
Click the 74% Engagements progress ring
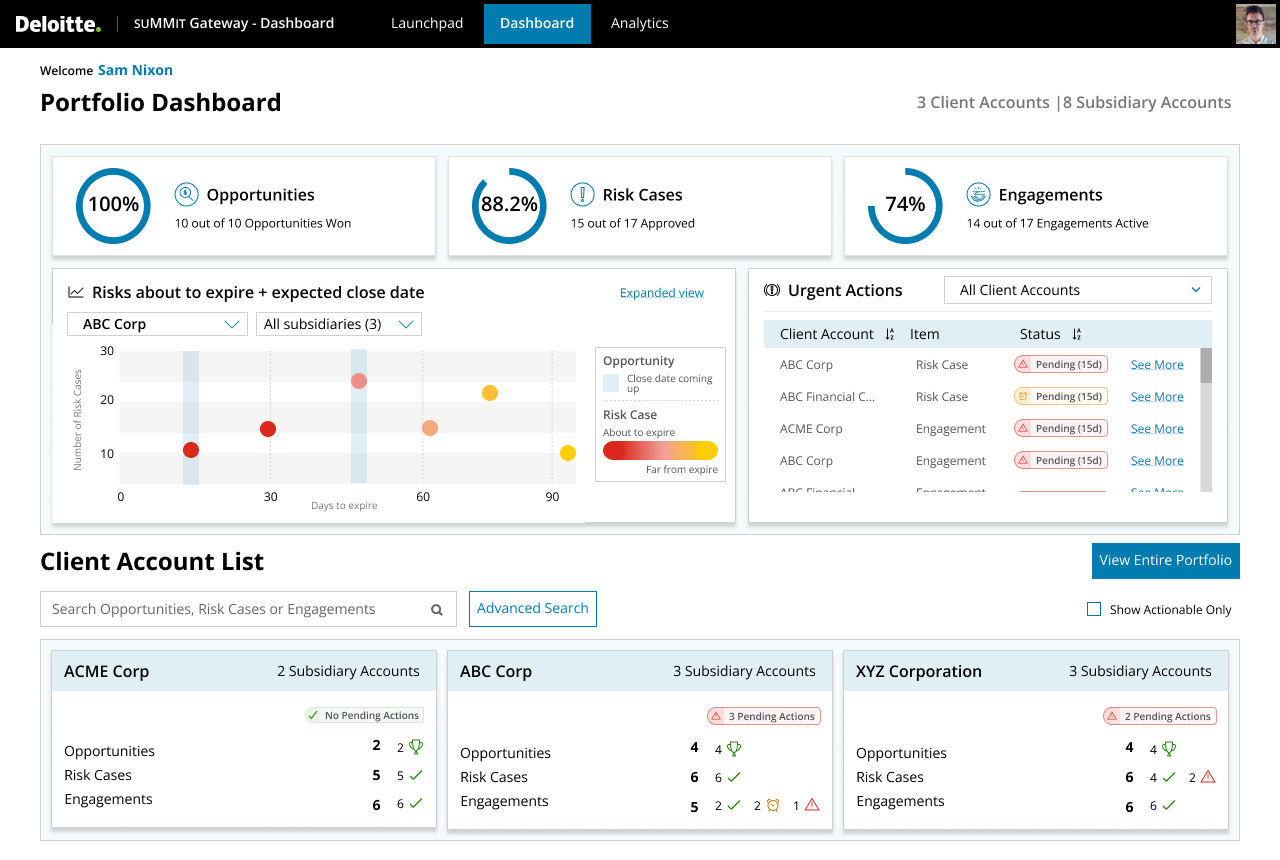tap(905, 205)
